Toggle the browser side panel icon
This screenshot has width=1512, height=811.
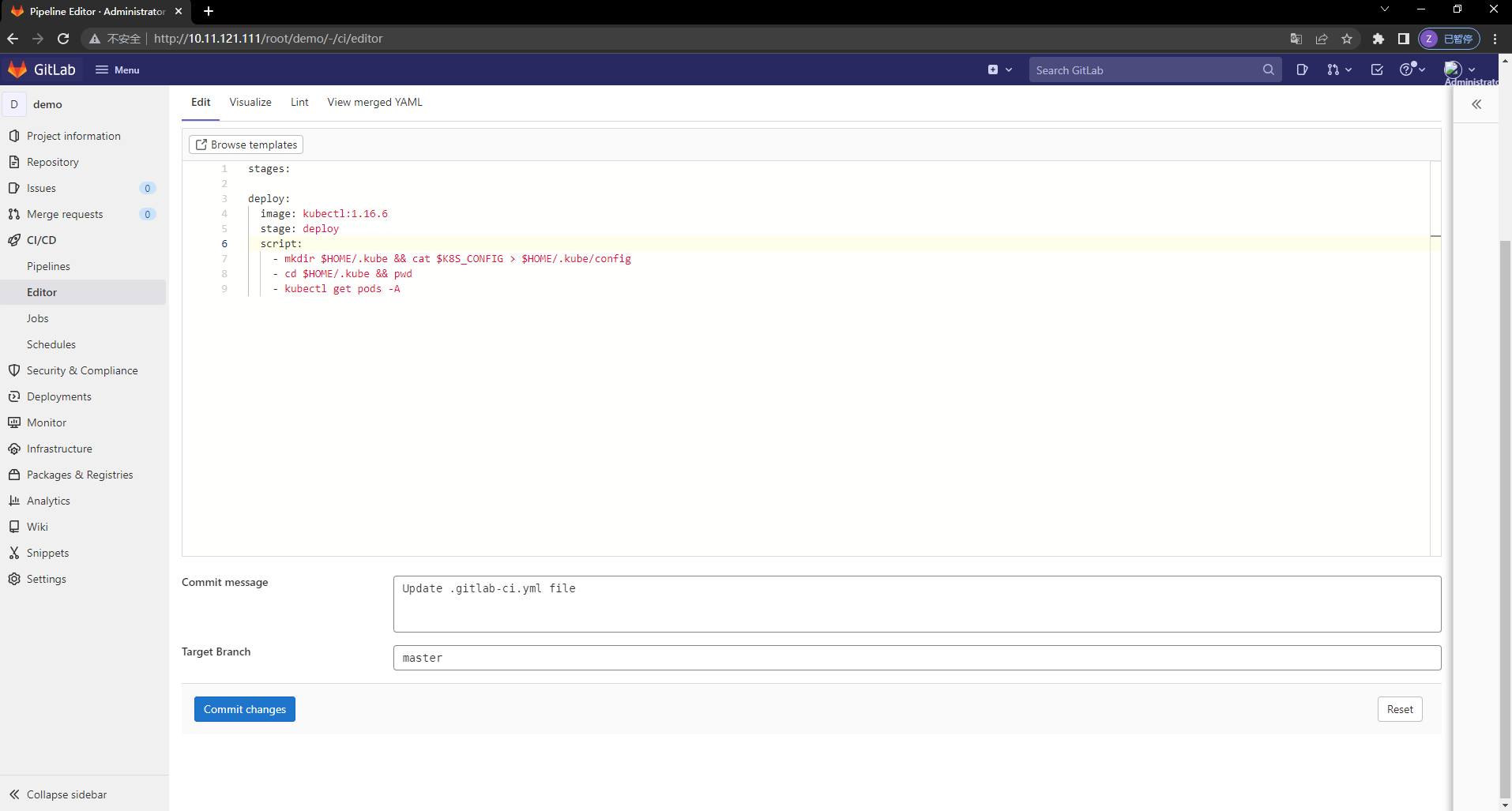click(x=1403, y=39)
